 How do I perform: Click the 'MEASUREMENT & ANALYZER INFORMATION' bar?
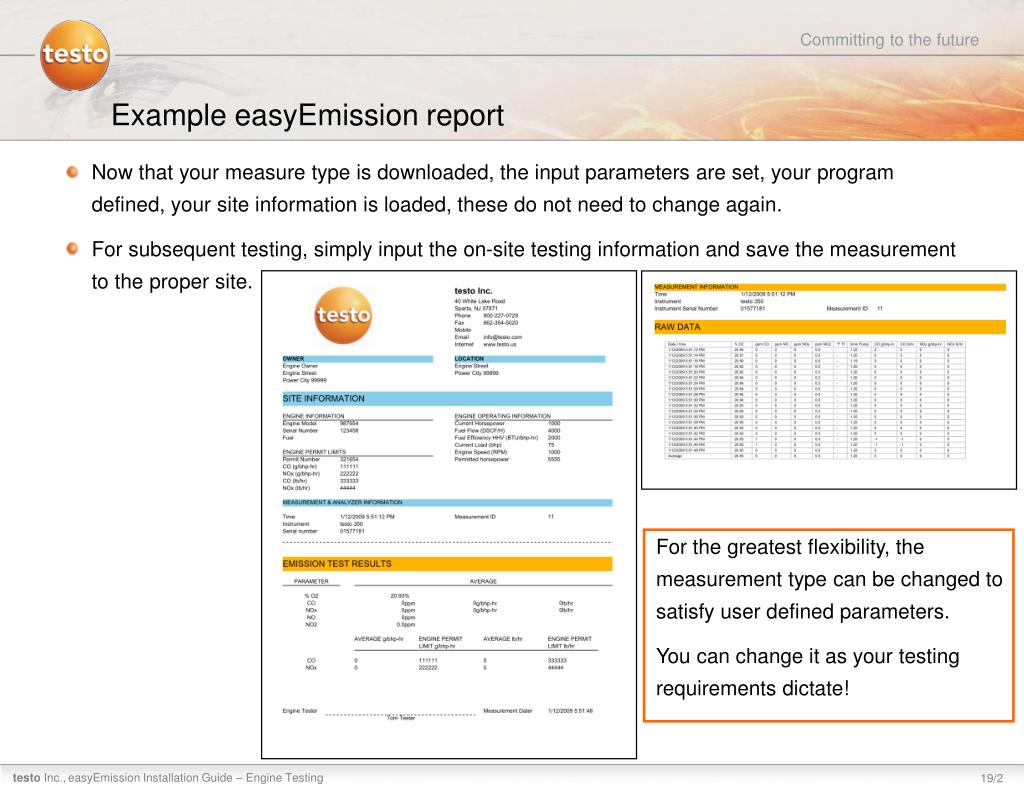pyautogui.click(x=447, y=502)
